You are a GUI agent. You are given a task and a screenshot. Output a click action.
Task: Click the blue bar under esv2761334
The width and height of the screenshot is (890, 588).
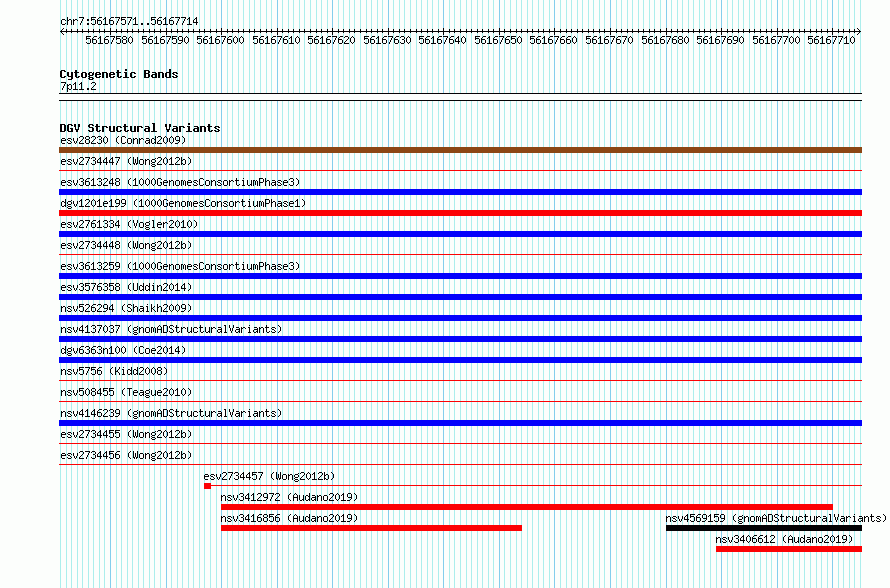460,234
